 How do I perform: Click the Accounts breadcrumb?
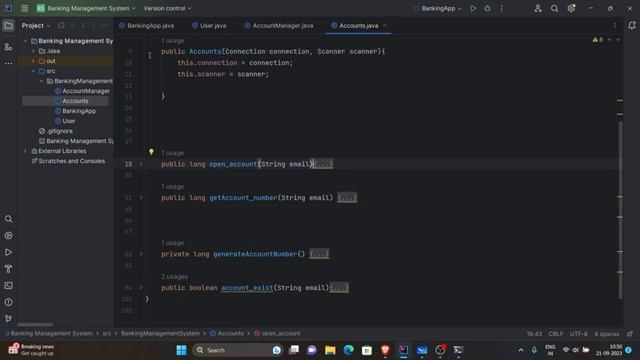227,333
